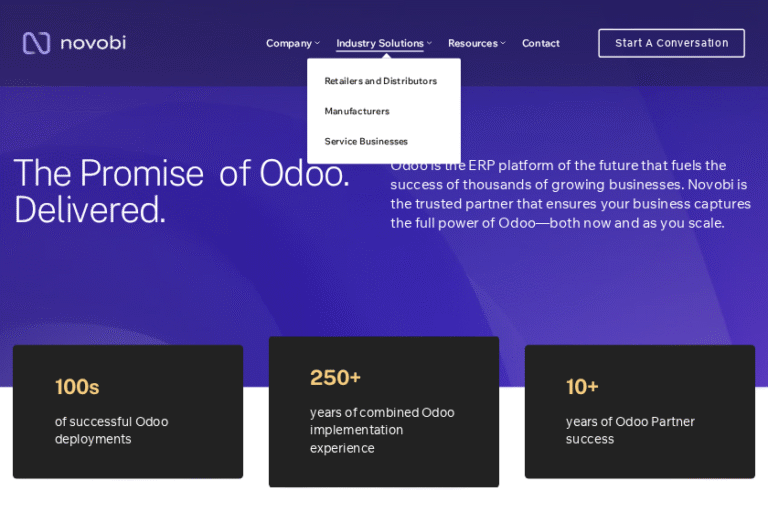
Task: Click the novobi wordmark text
Action: 93,43
